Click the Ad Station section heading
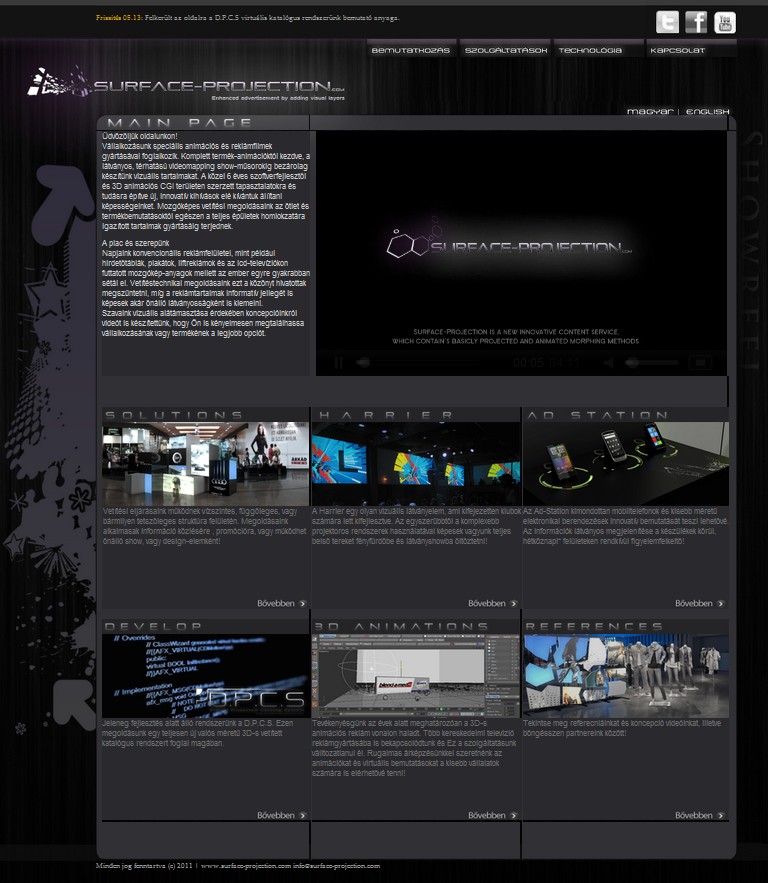The width and height of the screenshot is (768, 883). click(x=597, y=415)
